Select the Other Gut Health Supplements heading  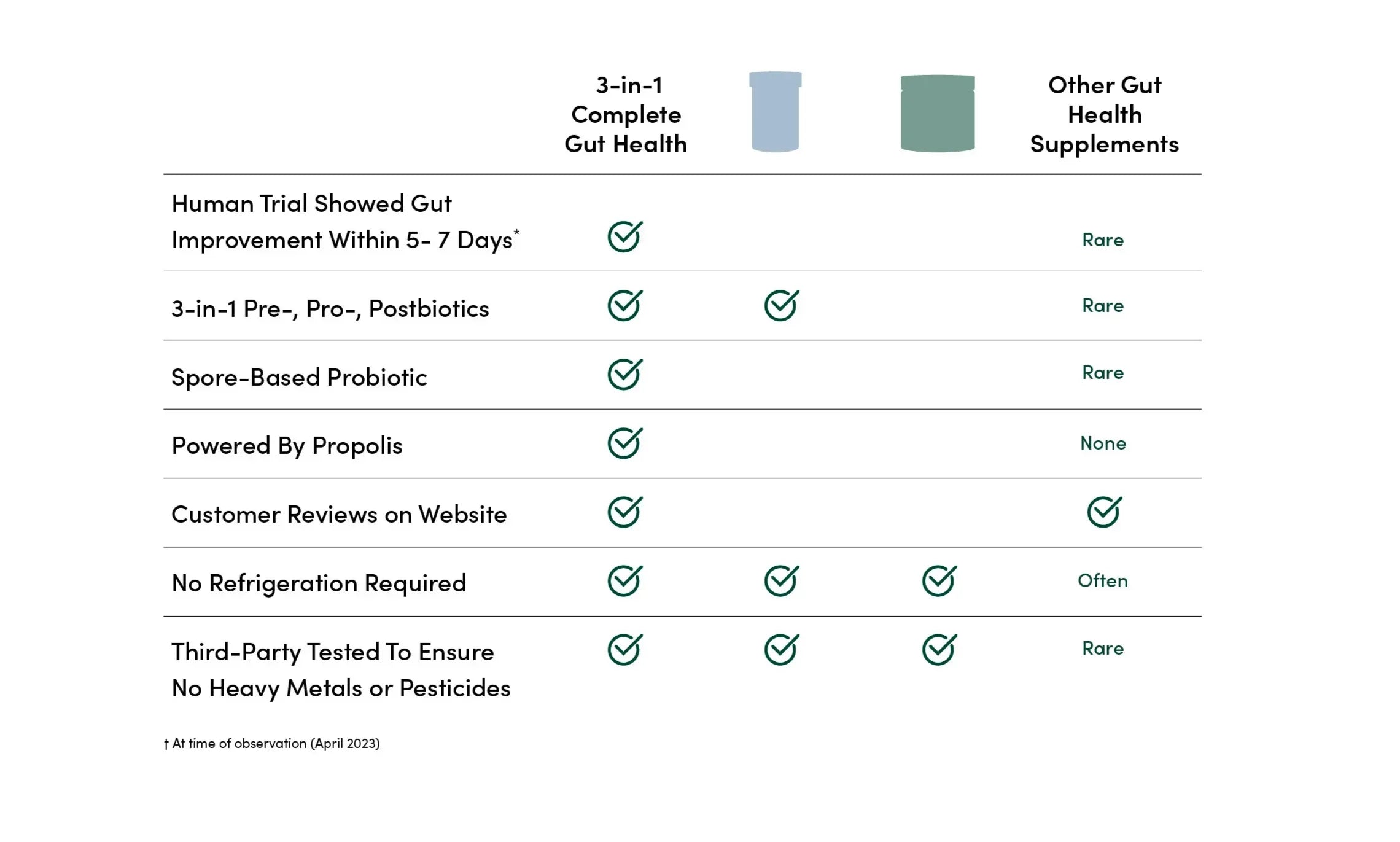click(1104, 115)
